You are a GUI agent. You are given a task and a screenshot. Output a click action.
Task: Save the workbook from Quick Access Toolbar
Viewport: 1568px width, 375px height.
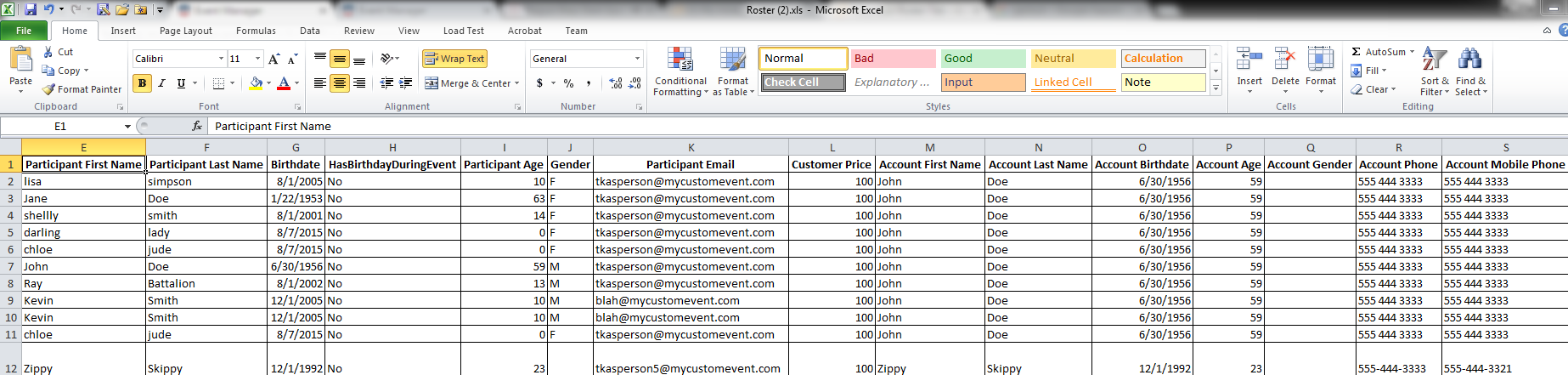pos(31,9)
